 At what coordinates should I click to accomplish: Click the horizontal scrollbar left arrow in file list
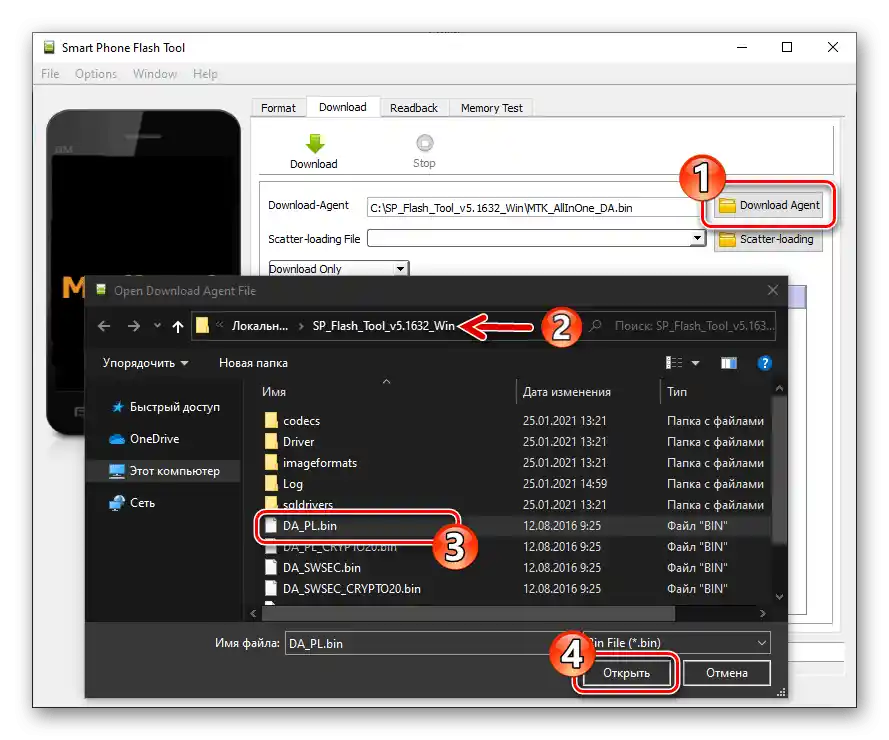253,614
